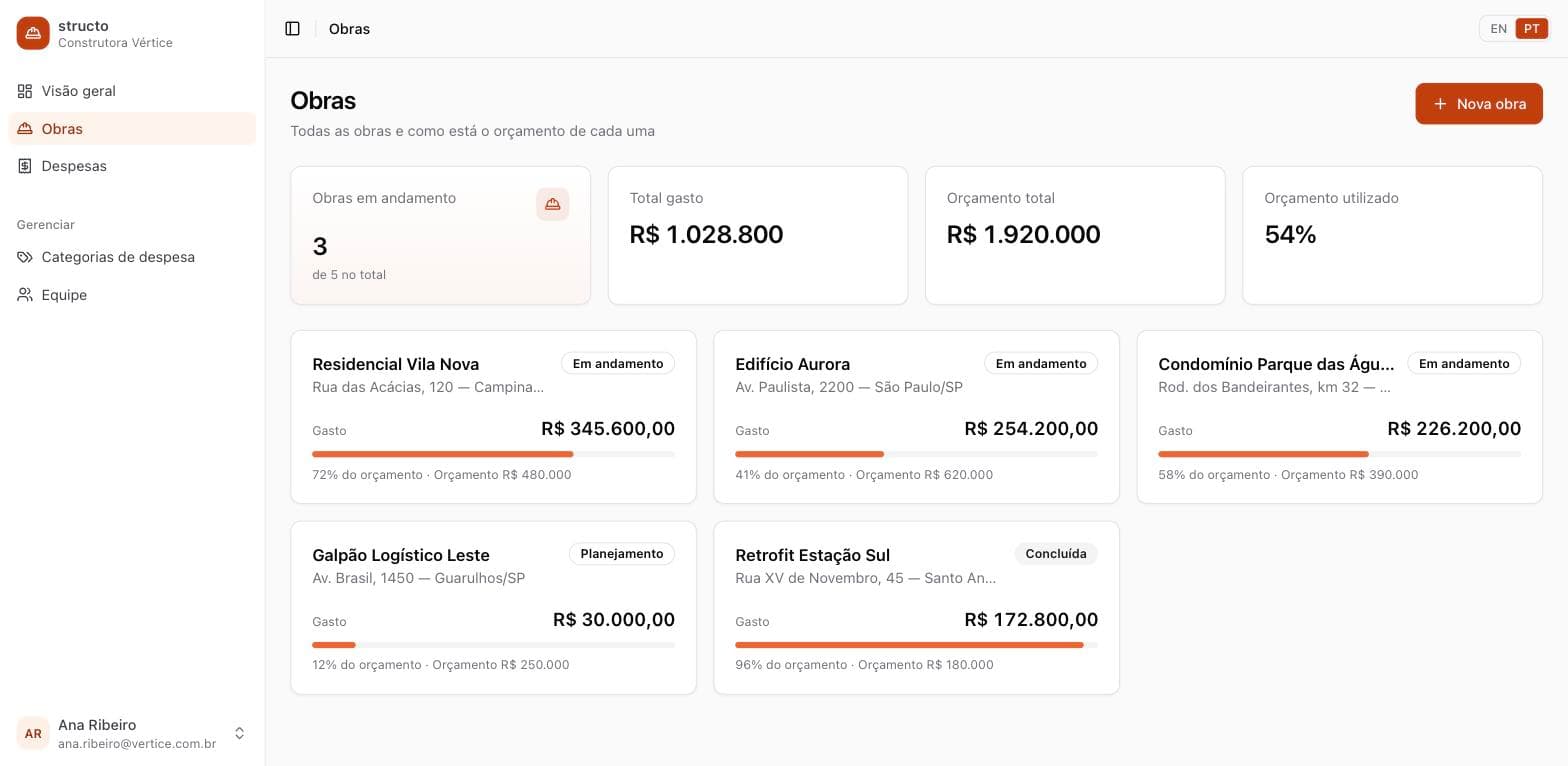
Task: Click the Orçamento total R$ 1.920.000 value
Action: [x=1023, y=234]
